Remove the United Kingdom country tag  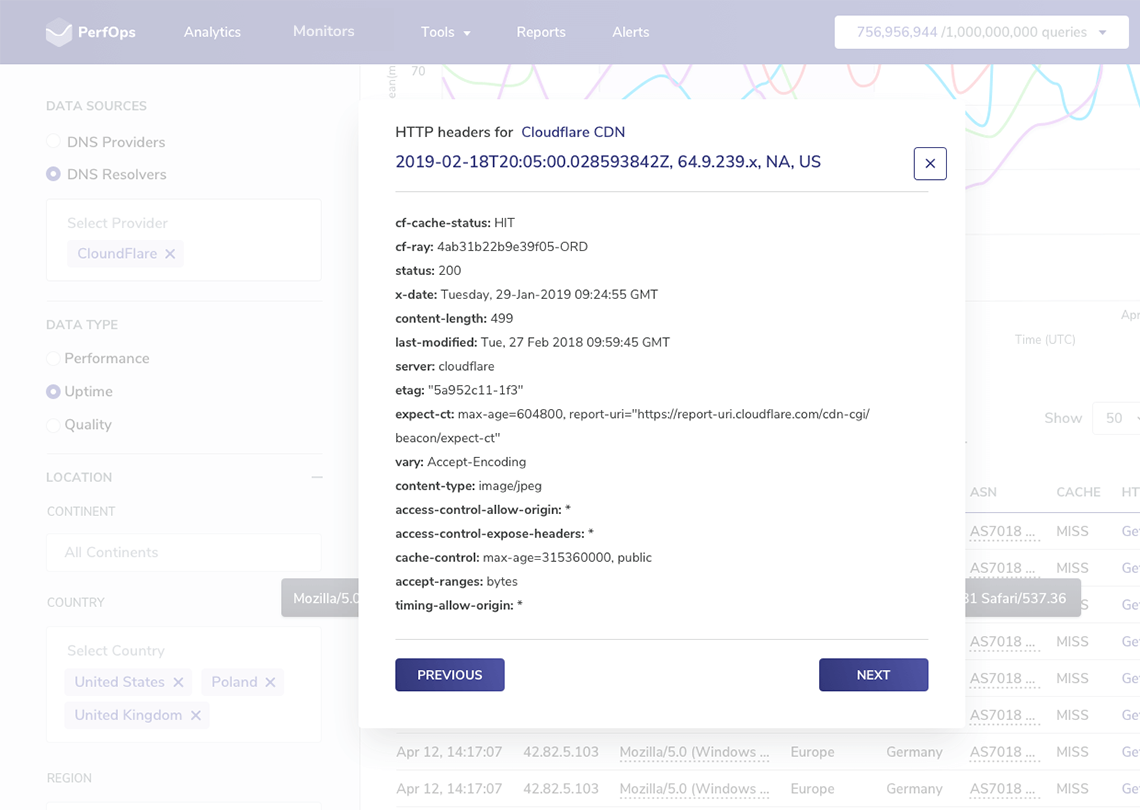pyautogui.click(x=196, y=715)
